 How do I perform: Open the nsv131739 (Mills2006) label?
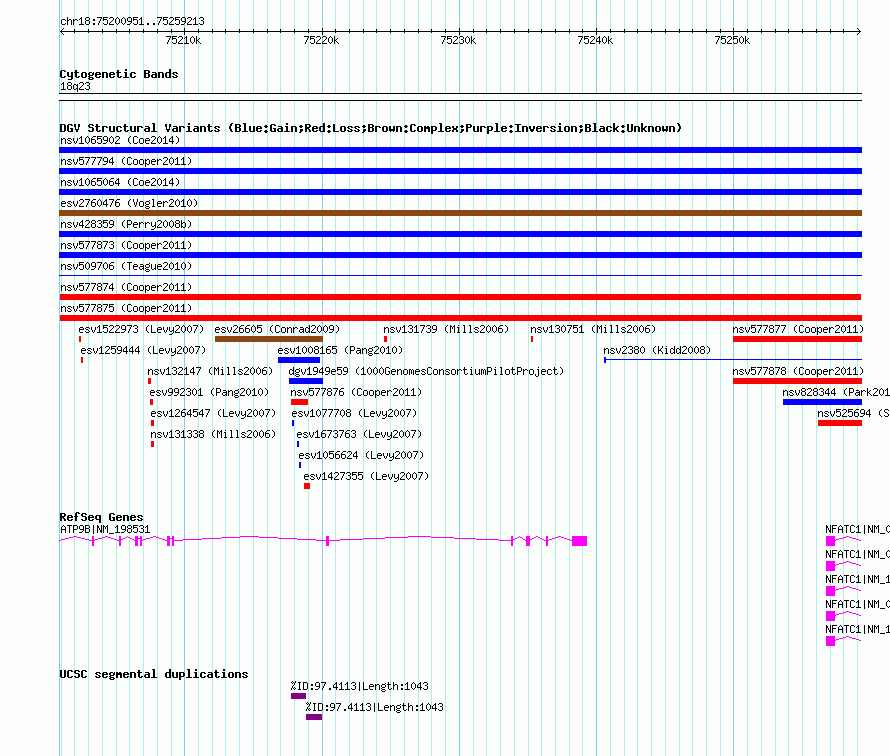click(x=446, y=329)
